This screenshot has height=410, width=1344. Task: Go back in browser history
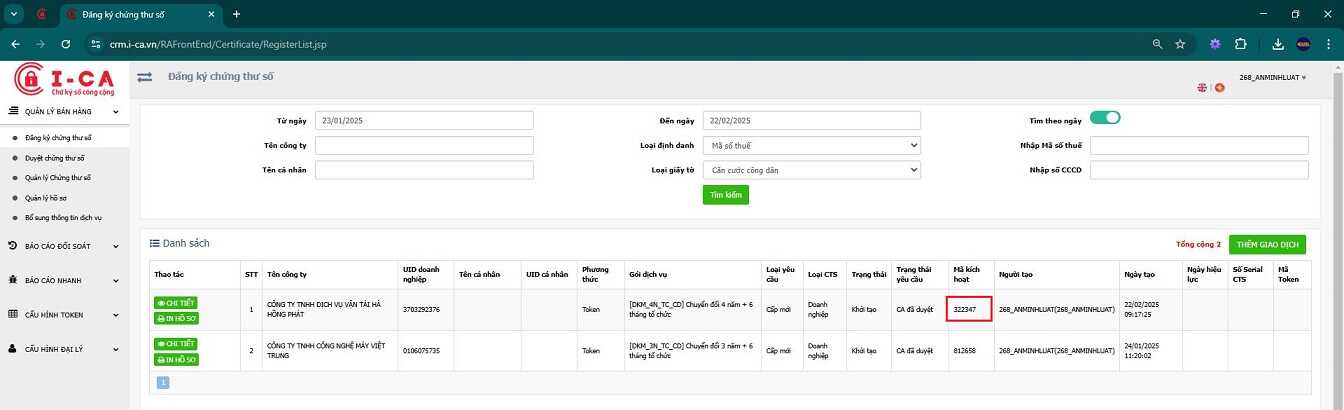pos(15,44)
